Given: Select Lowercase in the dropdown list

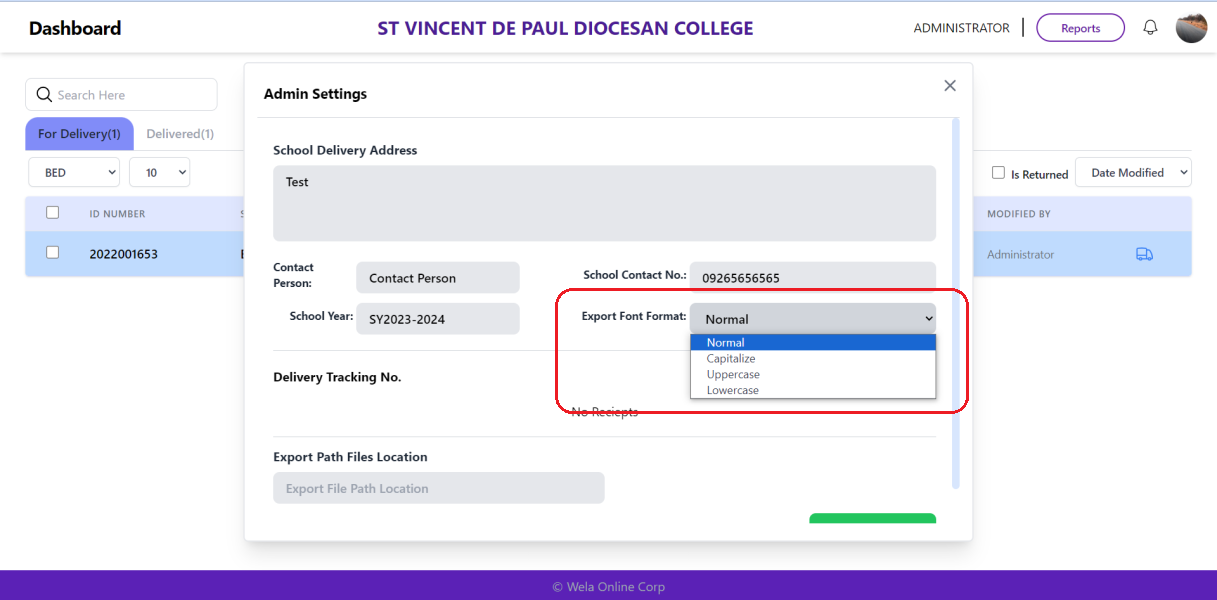Looking at the screenshot, I should (733, 390).
